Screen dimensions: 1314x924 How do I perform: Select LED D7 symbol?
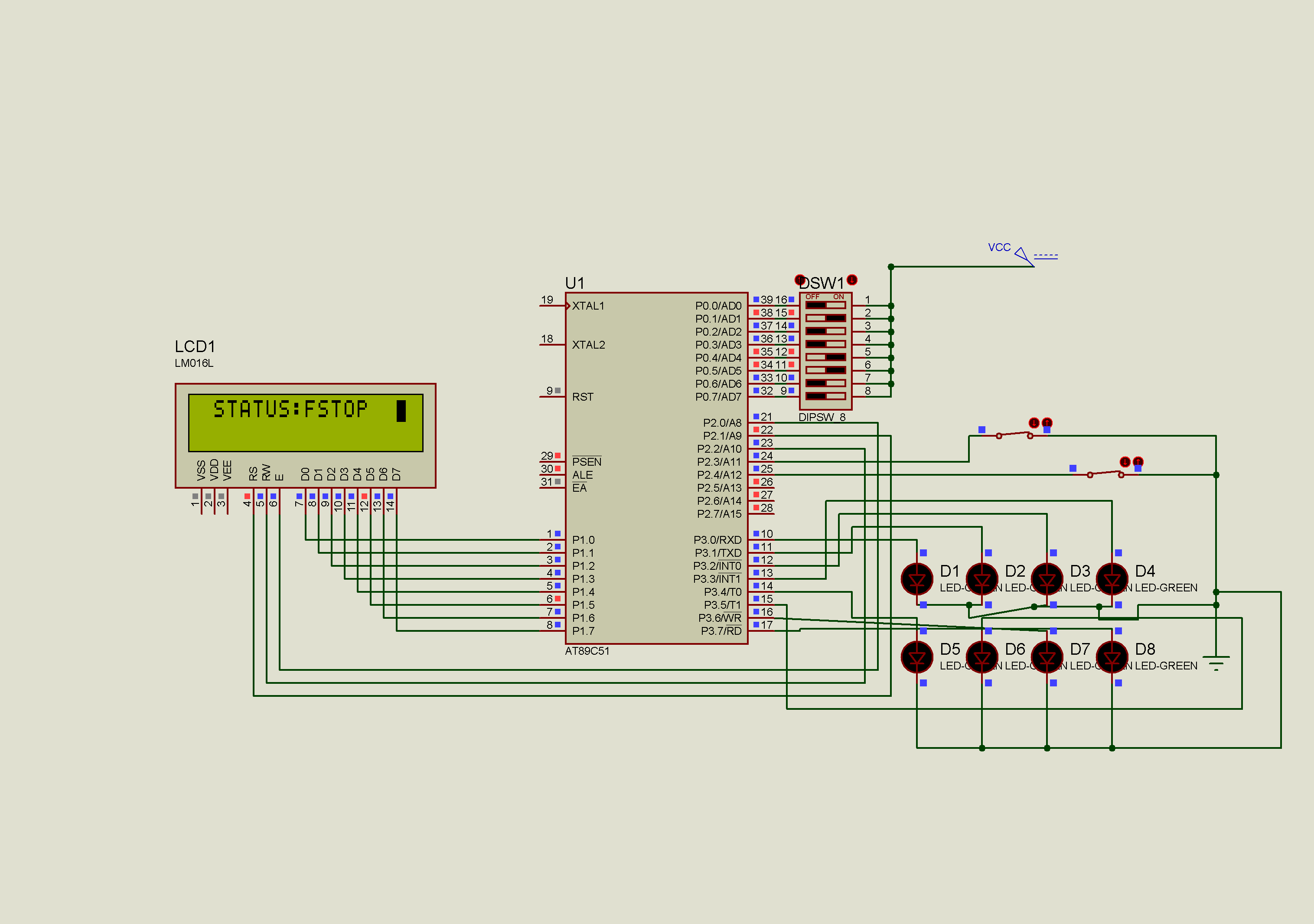click(1047, 657)
